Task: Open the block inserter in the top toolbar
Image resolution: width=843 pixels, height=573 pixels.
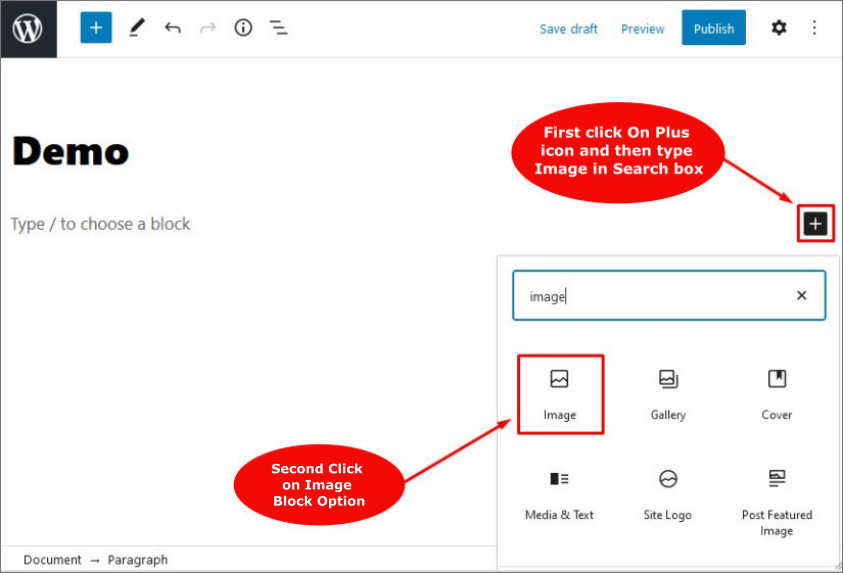Action: (x=96, y=28)
